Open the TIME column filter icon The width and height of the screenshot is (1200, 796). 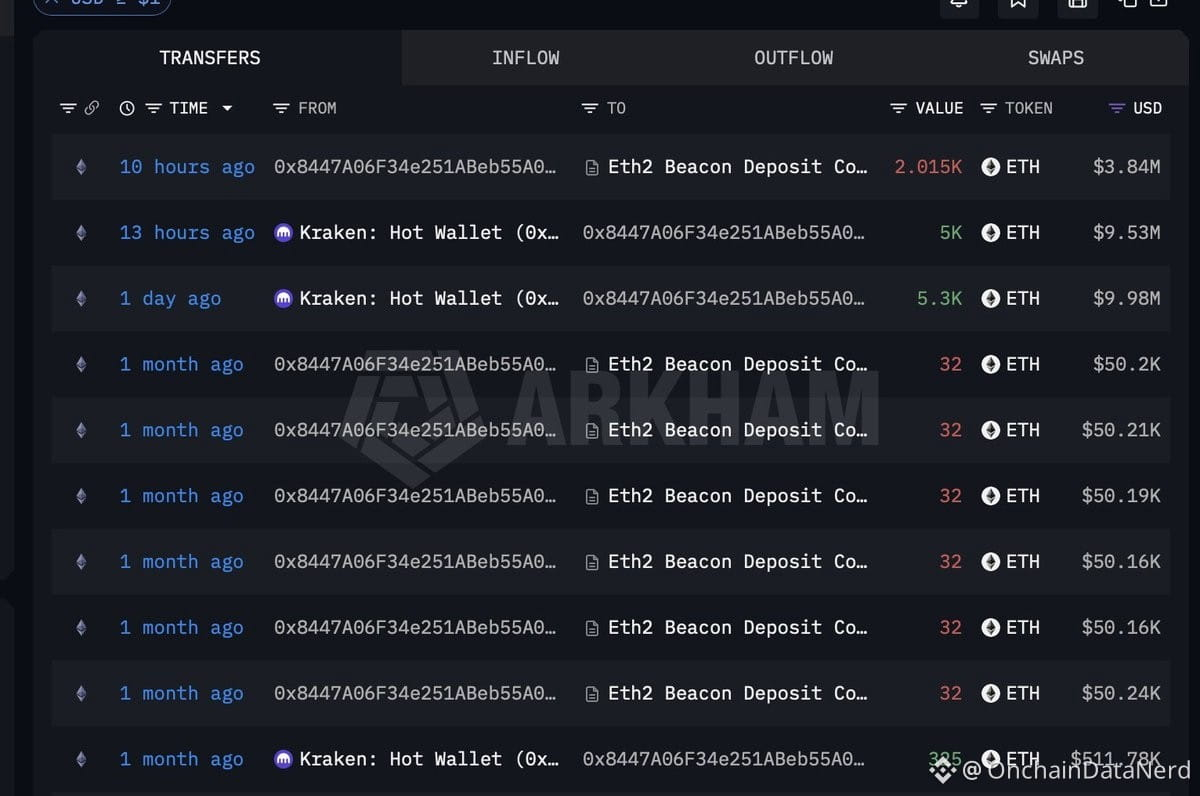coord(154,108)
